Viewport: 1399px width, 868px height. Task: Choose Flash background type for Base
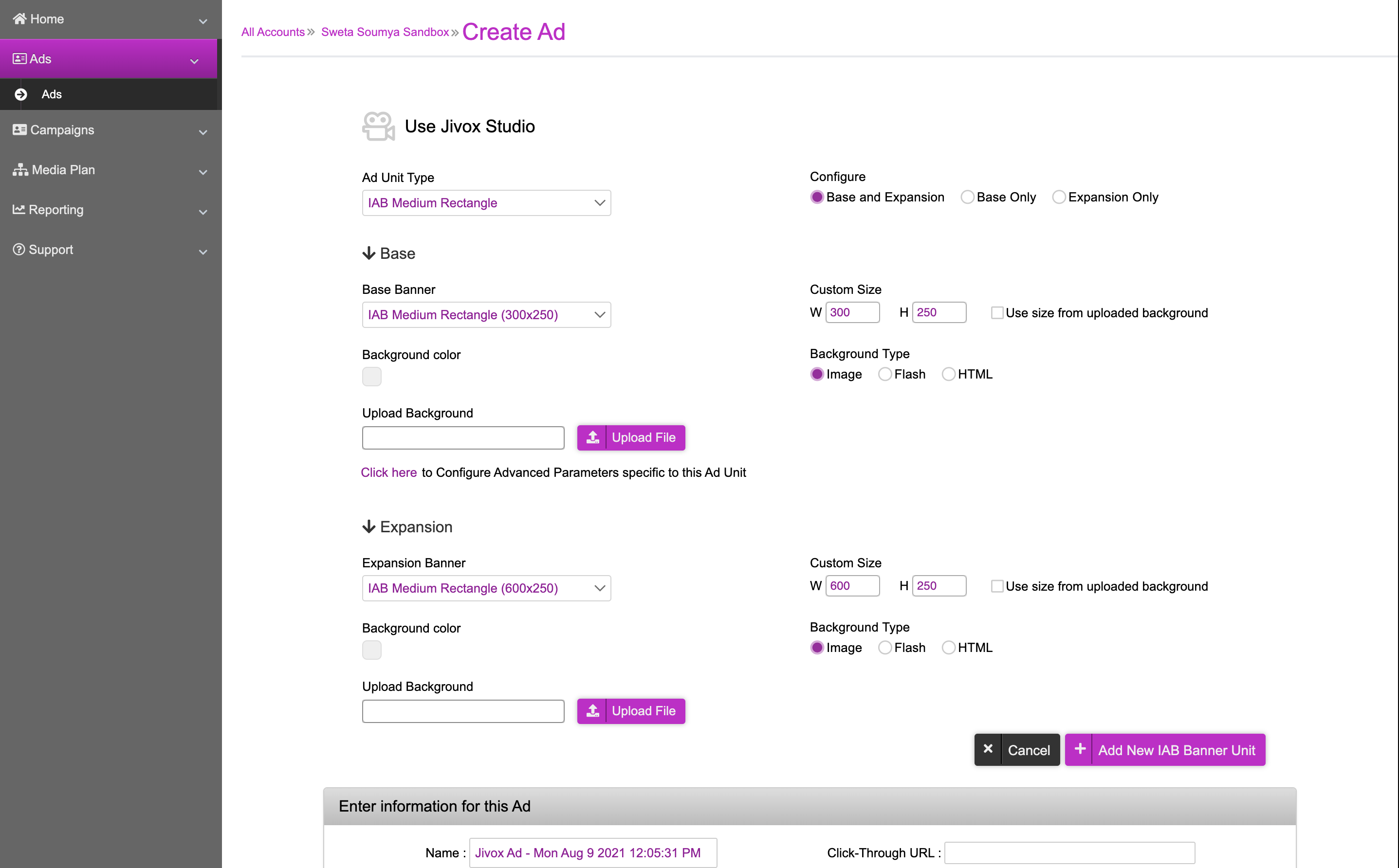click(884, 374)
